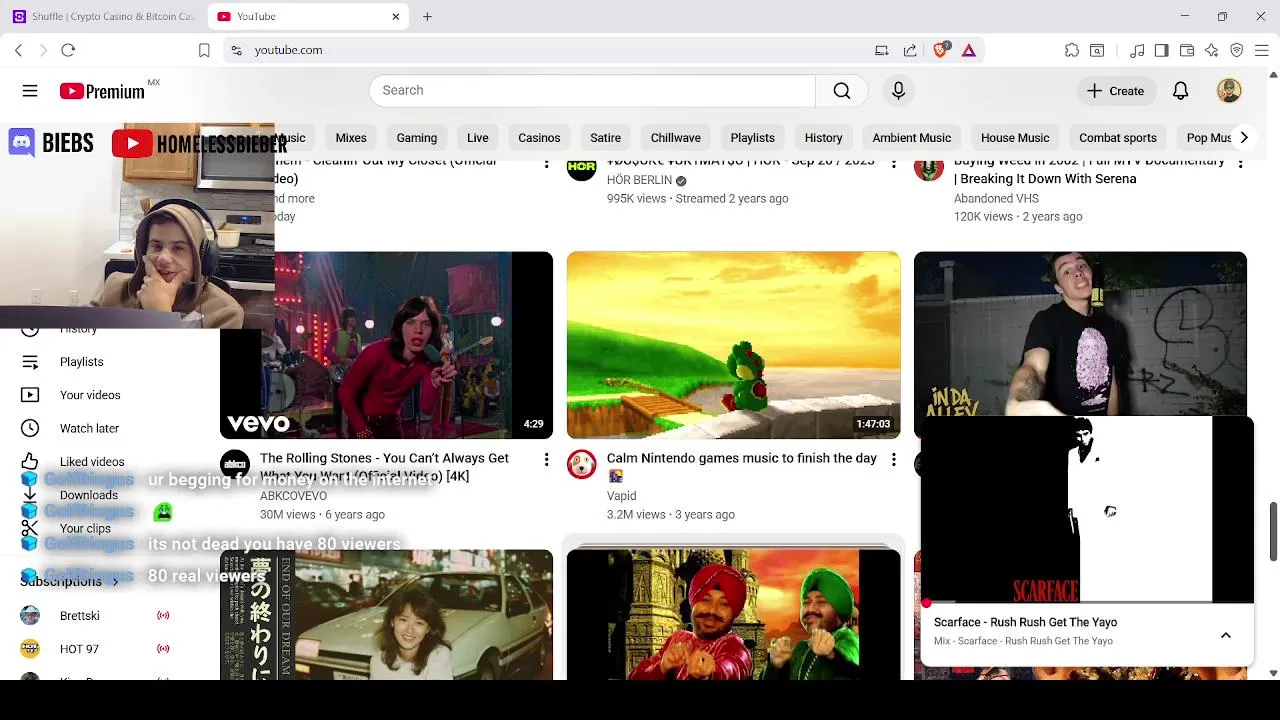Select the Satire filter chip
The image size is (1280, 720).
tap(605, 138)
